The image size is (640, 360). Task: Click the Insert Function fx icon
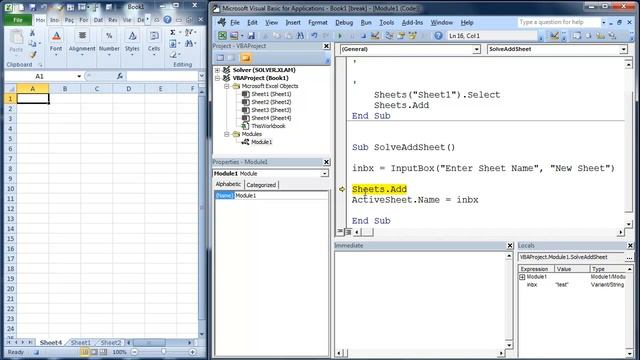click(120, 76)
